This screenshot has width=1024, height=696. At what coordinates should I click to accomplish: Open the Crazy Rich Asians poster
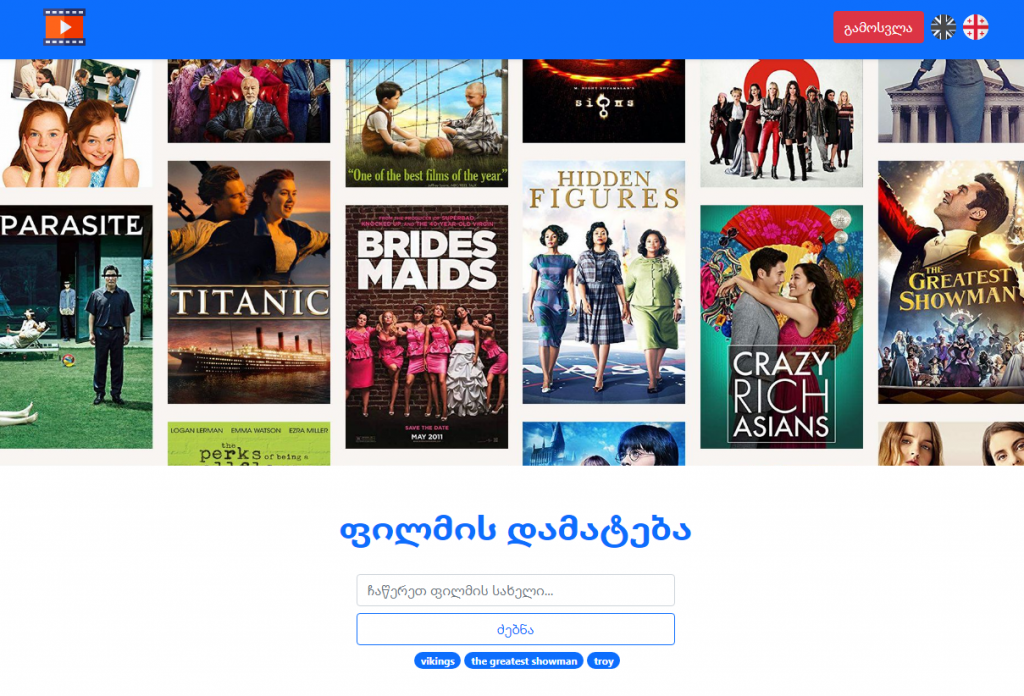coord(781,326)
